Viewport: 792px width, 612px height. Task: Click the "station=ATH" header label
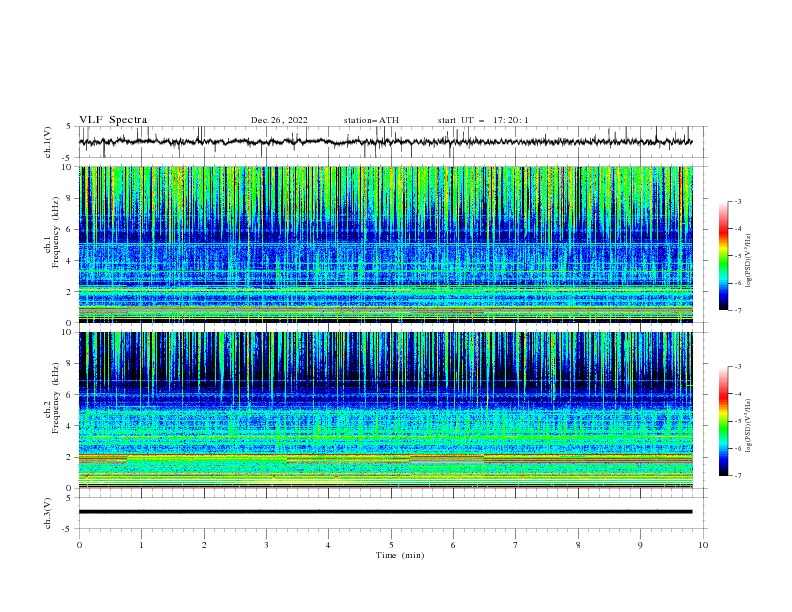(371, 120)
